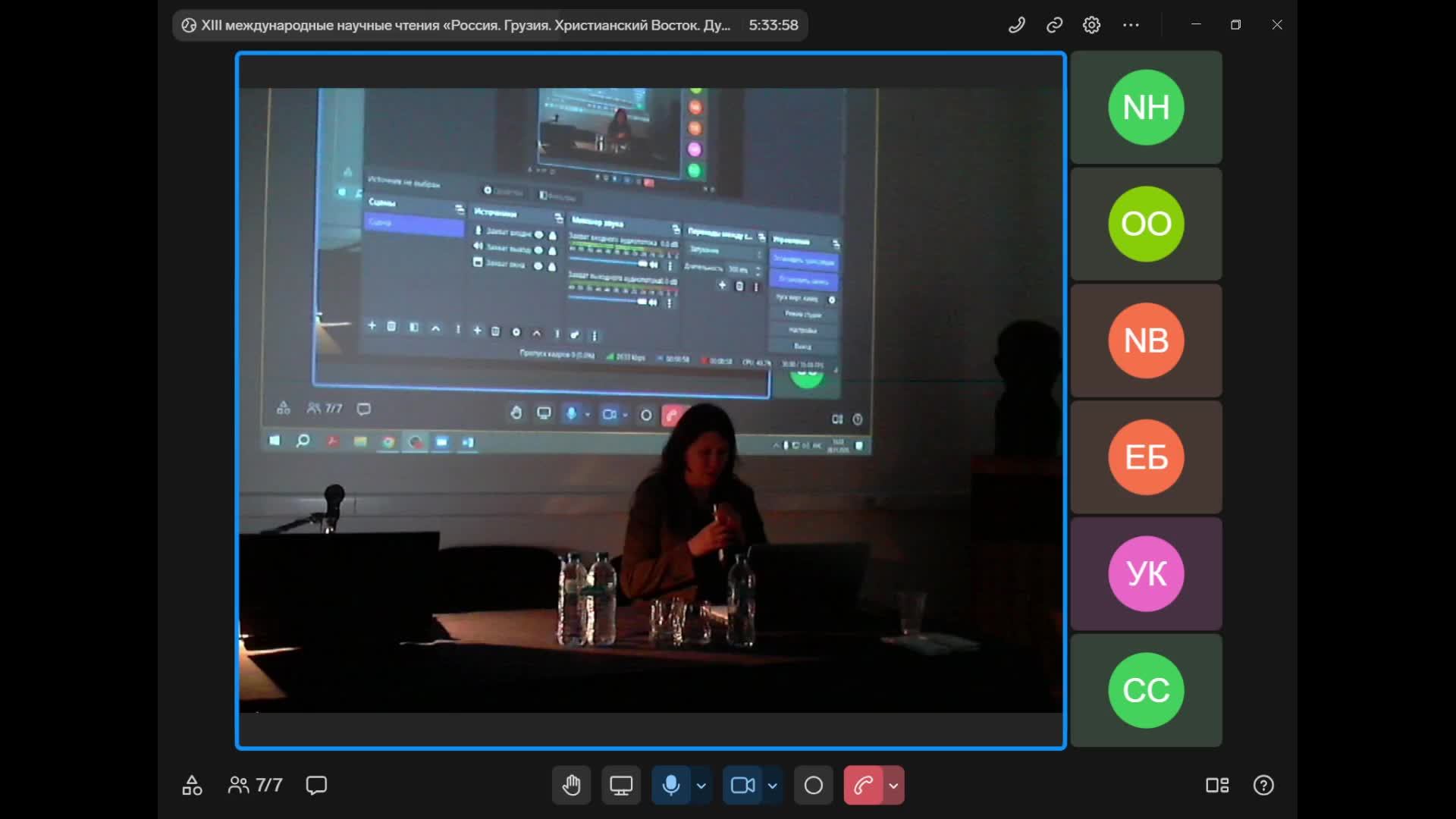Open the chat panel icon
The width and height of the screenshot is (1456, 819).
tap(316, 786)
